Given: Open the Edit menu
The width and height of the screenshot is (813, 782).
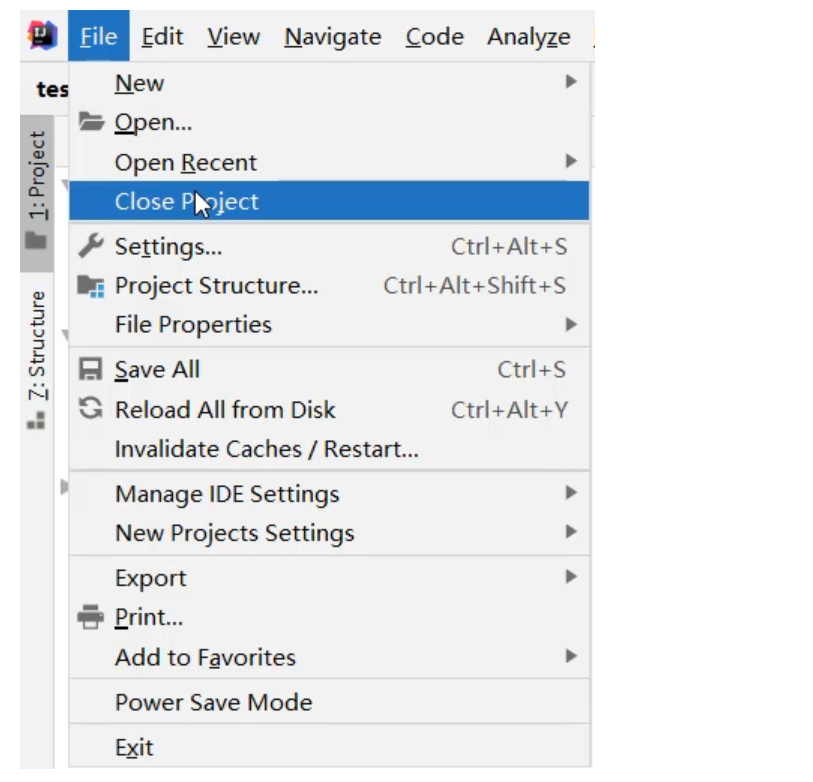Looking at the screenshot, I should click(162, 37).
